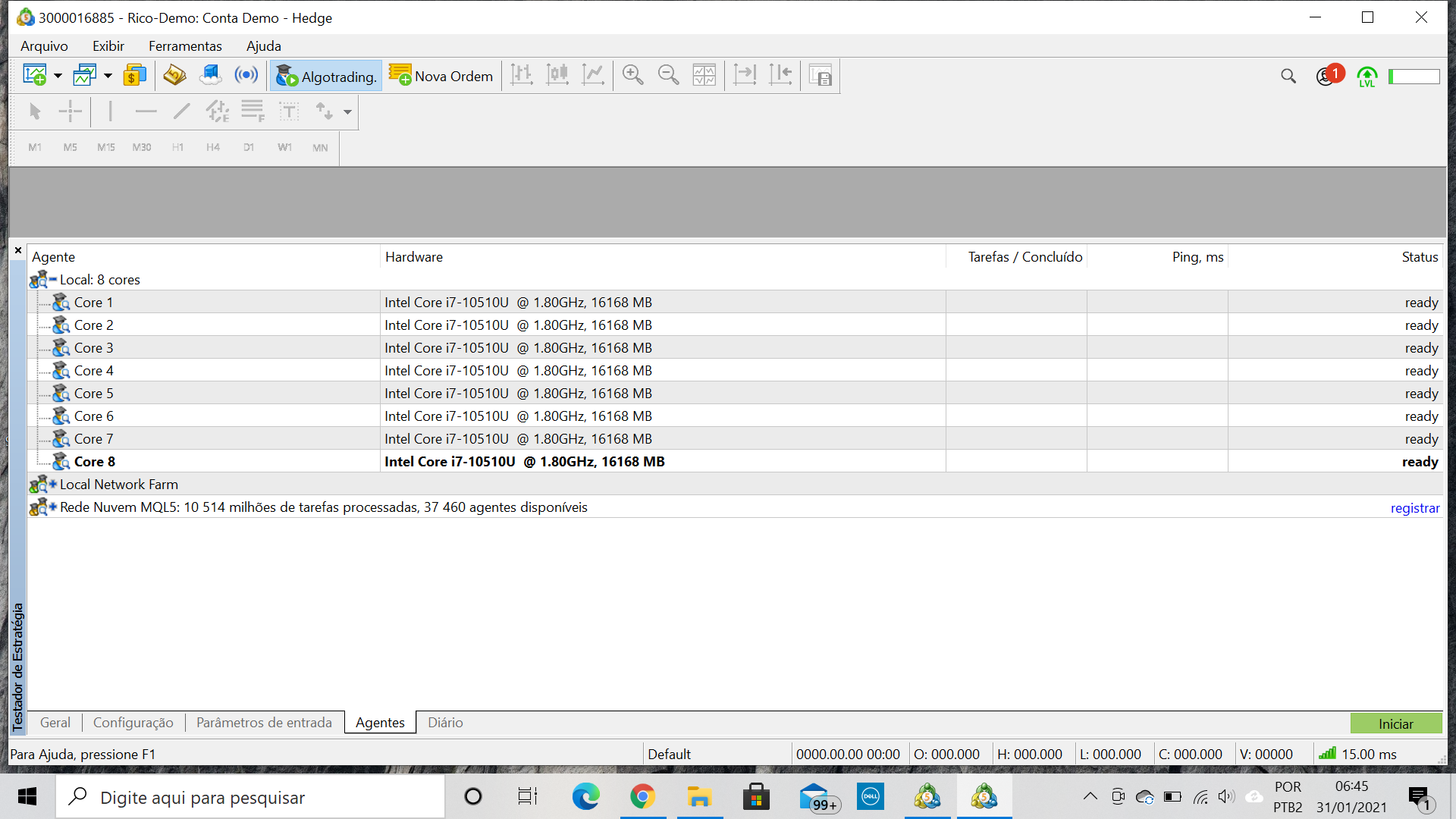
Task: Select the MN timeframe
Action: (x=320, y=147)
